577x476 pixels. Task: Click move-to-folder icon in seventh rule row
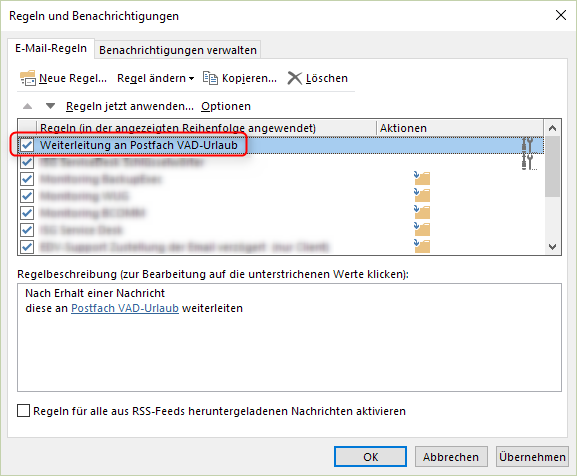point(422,246)
